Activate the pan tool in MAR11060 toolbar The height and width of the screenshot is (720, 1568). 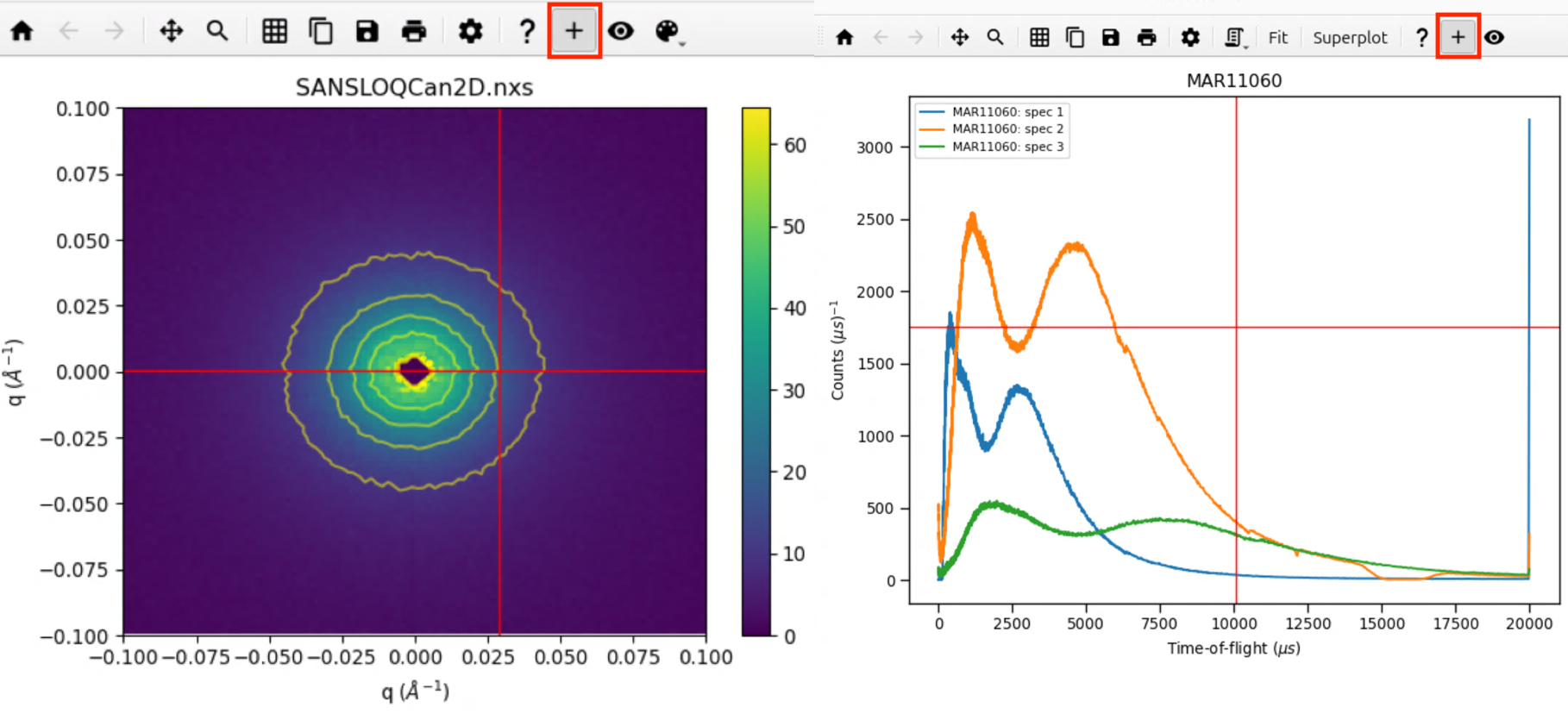pyautogui.click(x=959, y=38)
